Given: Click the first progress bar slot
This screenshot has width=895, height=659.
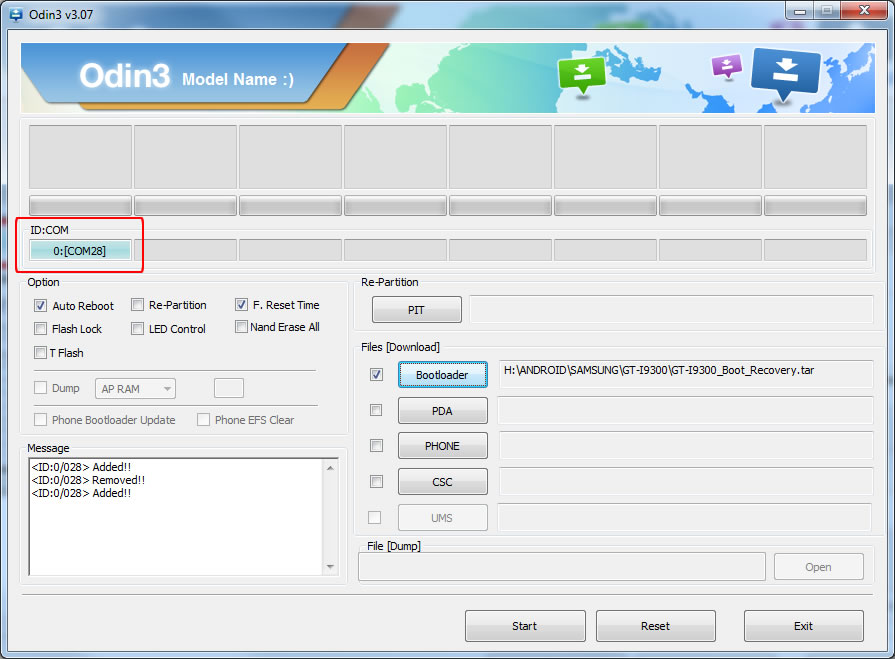Looking at the screenshot, I should click(x=80, y=205).
